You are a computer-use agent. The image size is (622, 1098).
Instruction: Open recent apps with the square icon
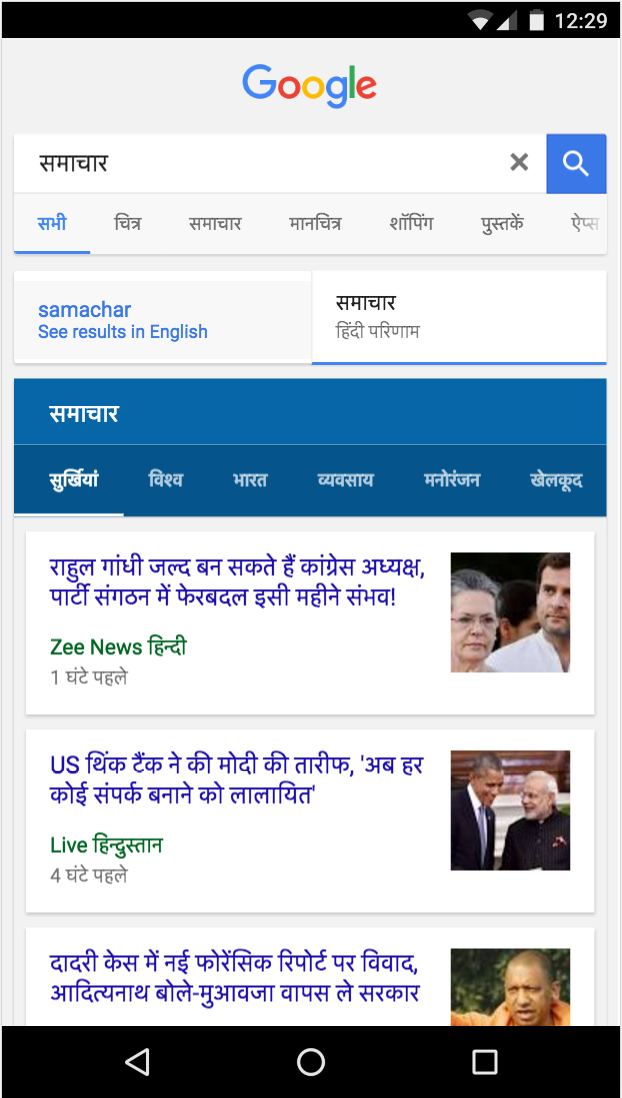click(x=485, y=1062)
